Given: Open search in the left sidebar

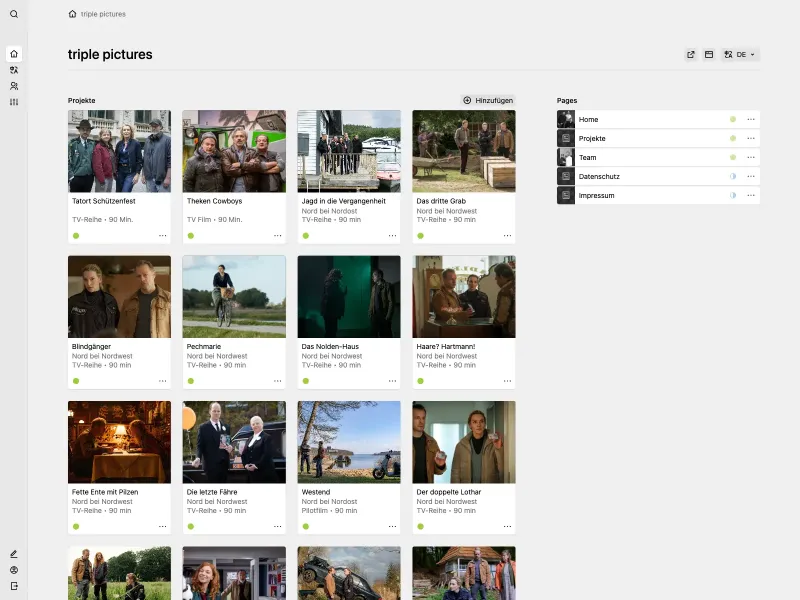Looking at the screenshot, I should 14,14.
